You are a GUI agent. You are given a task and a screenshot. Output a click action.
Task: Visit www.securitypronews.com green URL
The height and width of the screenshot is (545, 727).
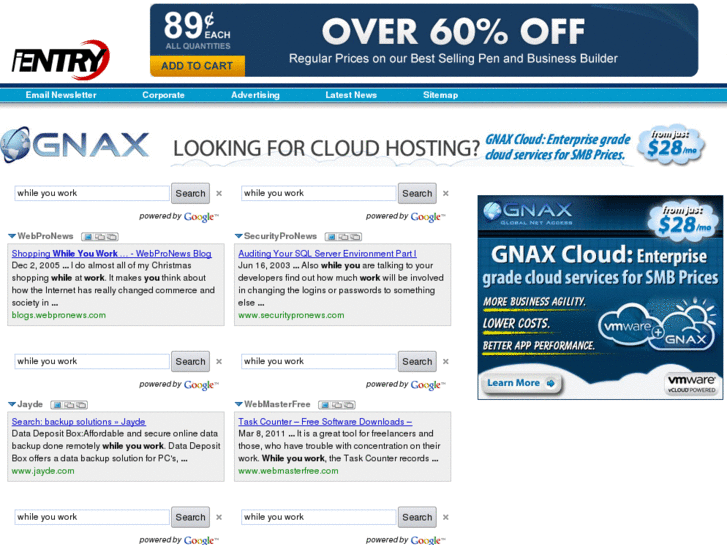pos(291,315)
